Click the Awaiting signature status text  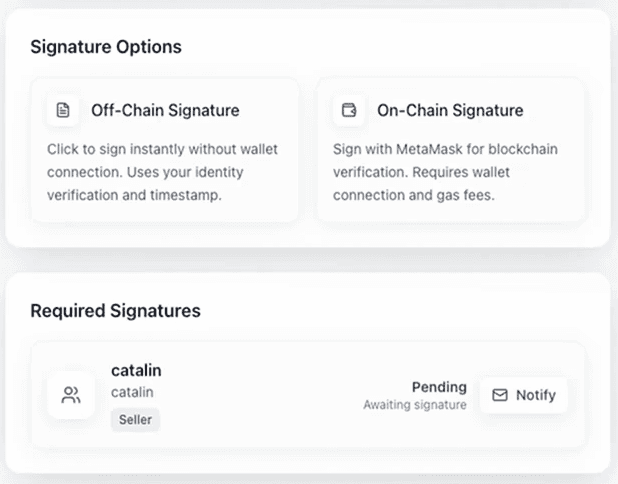click(415, 405)
